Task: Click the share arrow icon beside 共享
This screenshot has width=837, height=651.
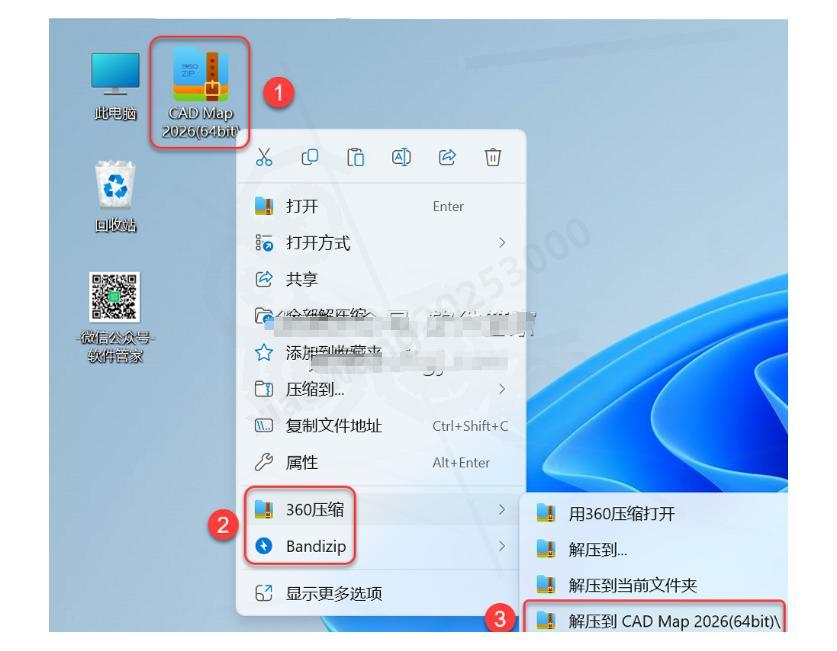Action: pyautogui.click(x=264, y=279)
